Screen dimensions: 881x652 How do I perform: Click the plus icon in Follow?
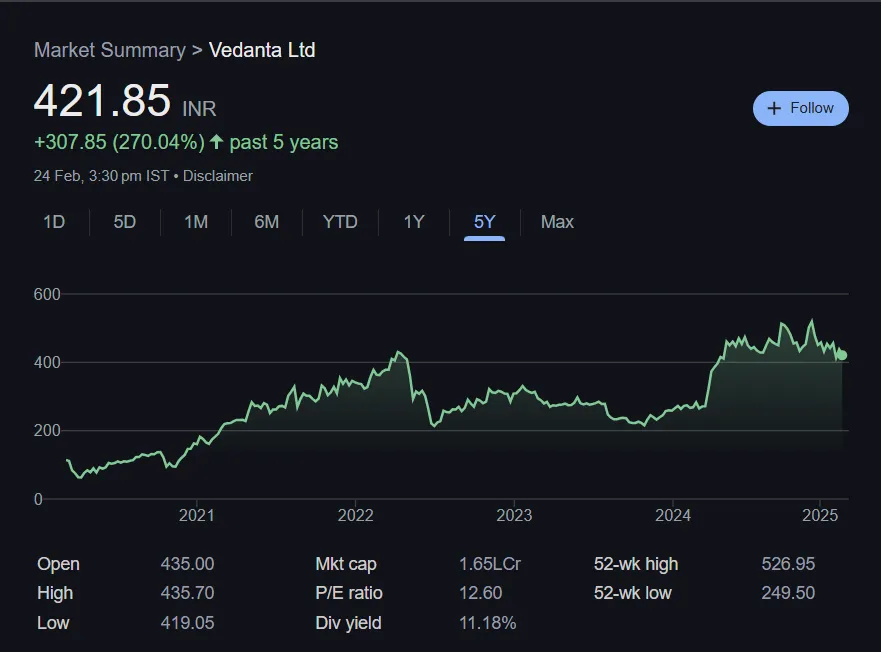click(x=774, y=108)
